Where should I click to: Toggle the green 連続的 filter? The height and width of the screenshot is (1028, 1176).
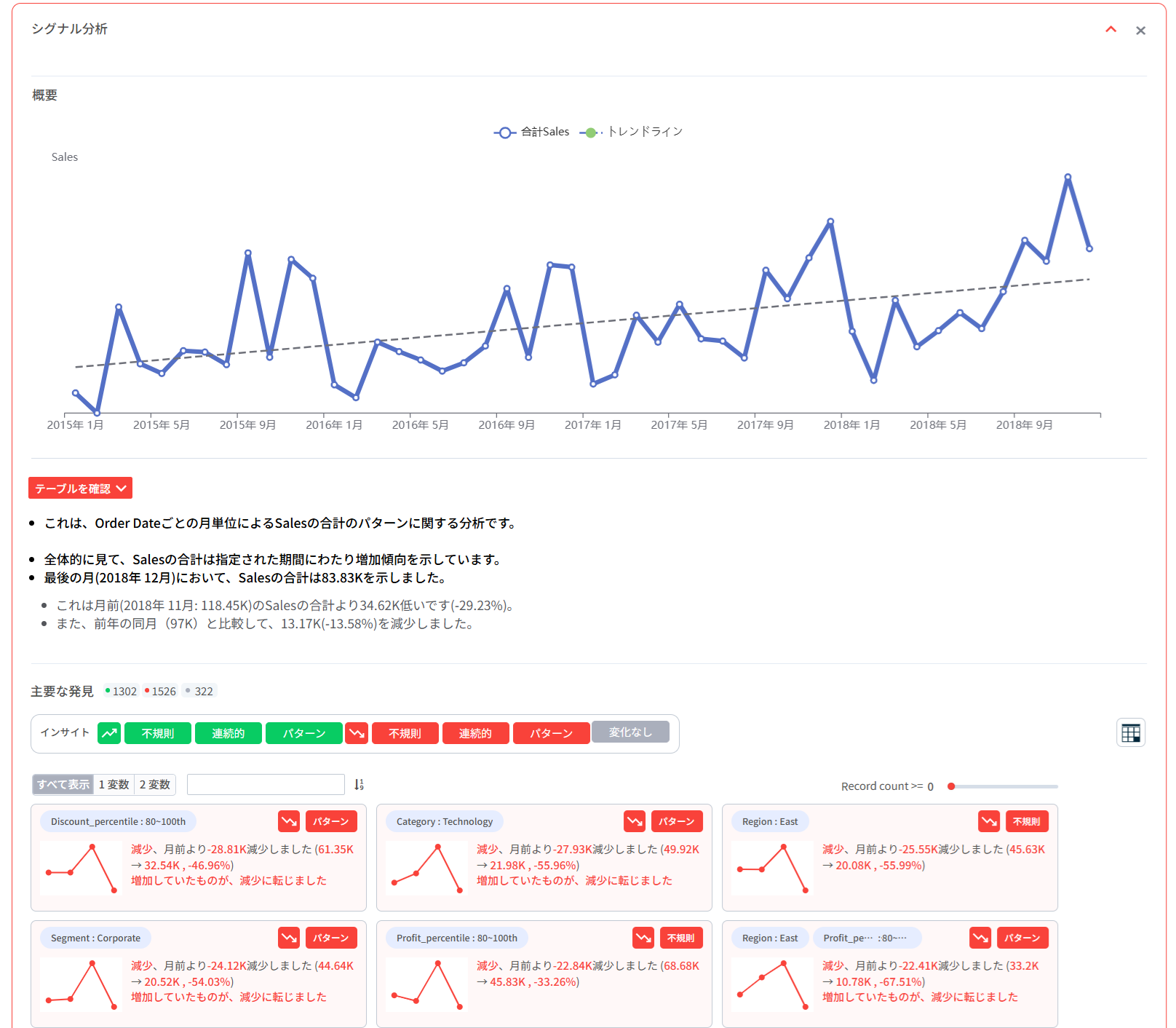click(229, 733)
